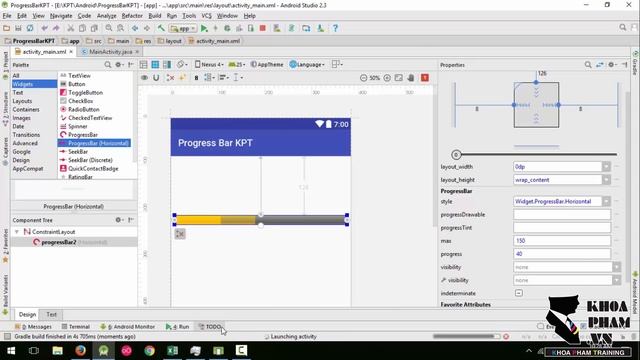Open the Terminal tool window

76,327
